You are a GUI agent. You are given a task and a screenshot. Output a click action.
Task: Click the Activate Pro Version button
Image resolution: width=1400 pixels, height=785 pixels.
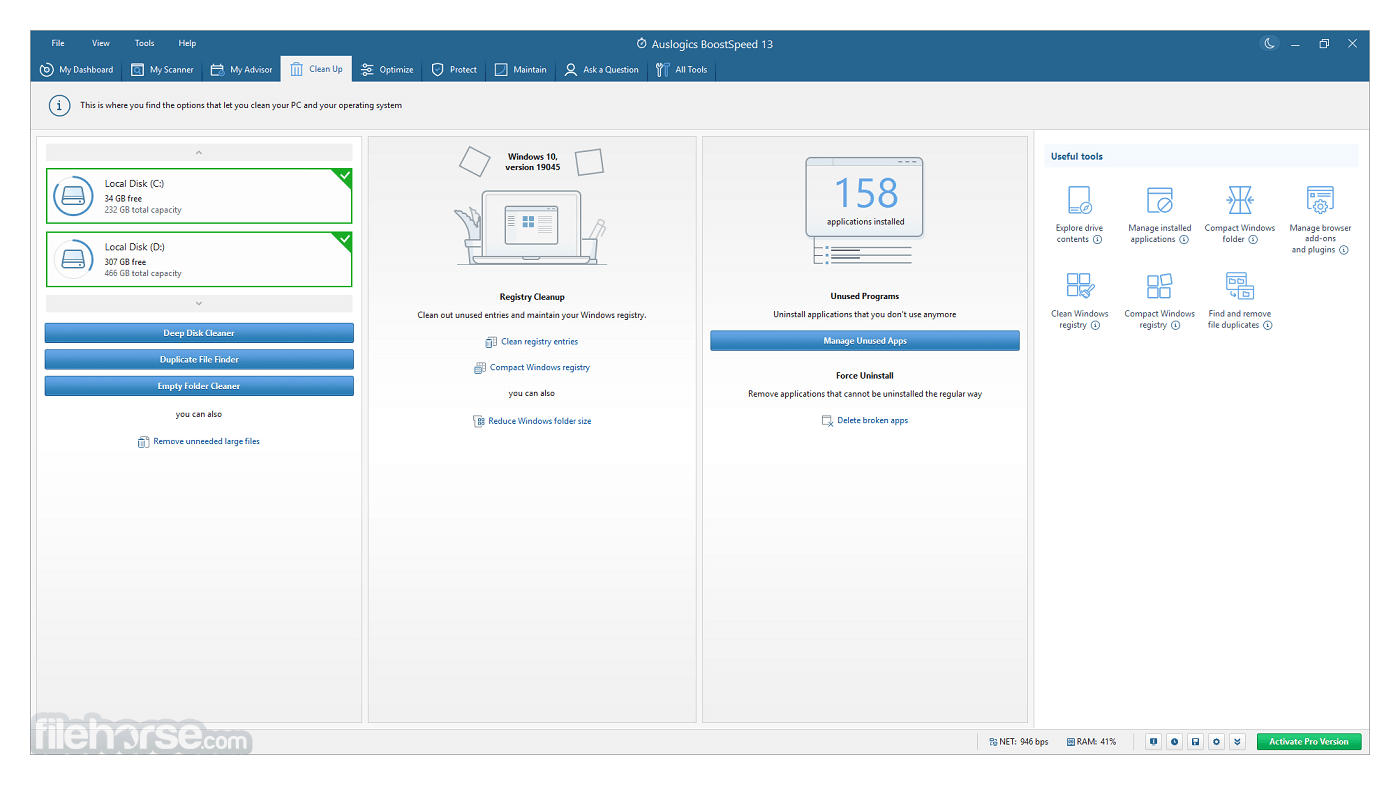coord(1309,742)
